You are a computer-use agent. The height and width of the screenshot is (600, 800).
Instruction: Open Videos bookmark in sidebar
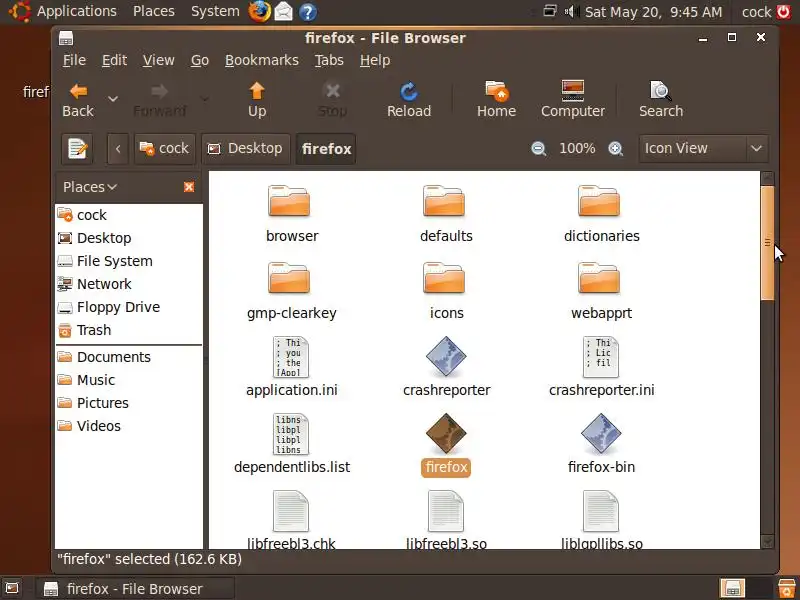point(129,426)
